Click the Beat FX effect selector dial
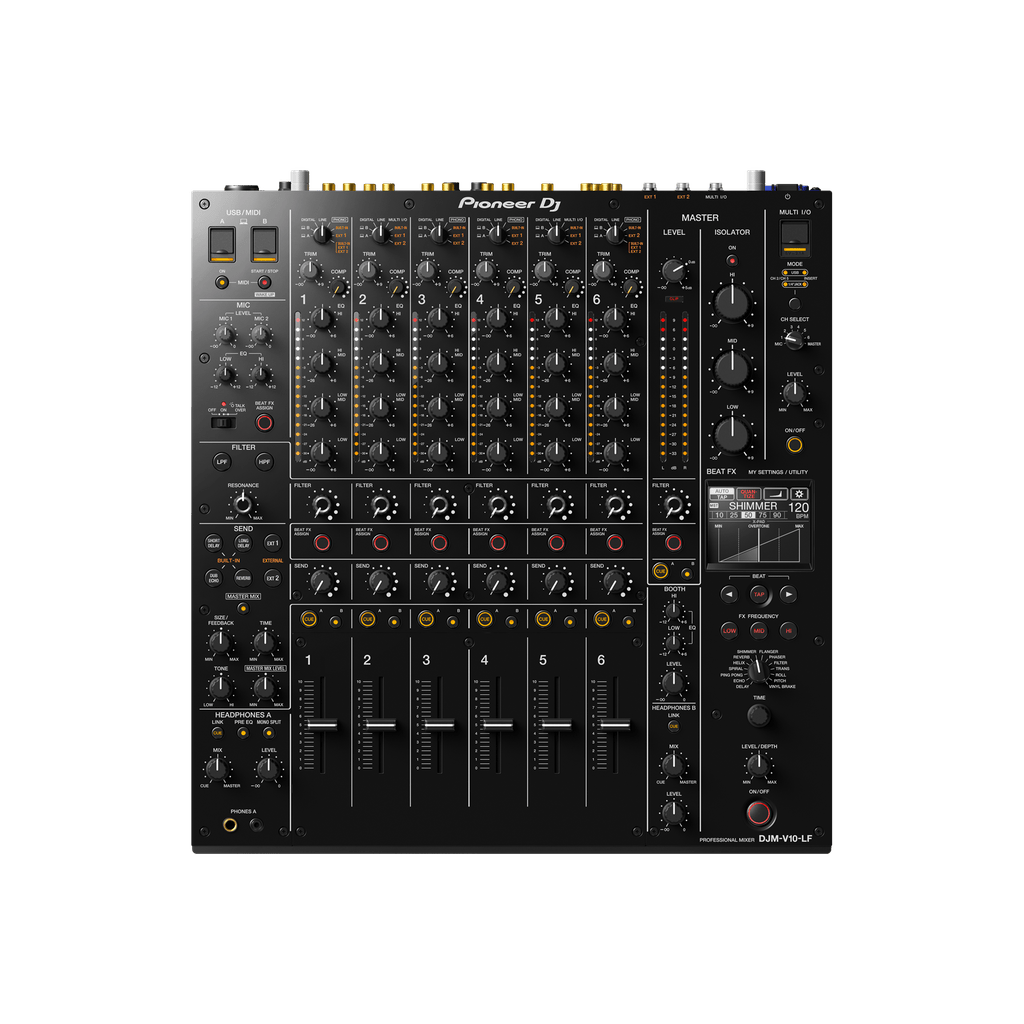Screen dimensions: 1024x1024 [758, 671]
